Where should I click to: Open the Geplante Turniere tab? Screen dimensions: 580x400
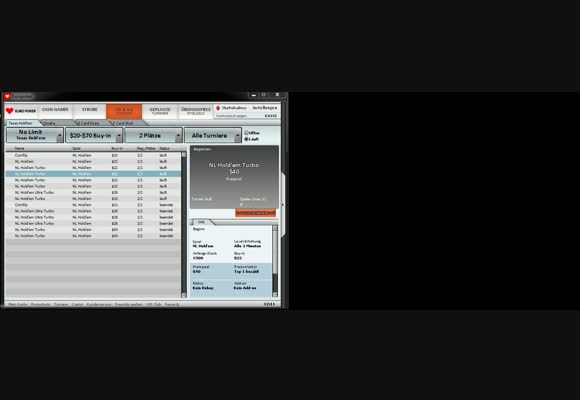(x=160, y=111)
